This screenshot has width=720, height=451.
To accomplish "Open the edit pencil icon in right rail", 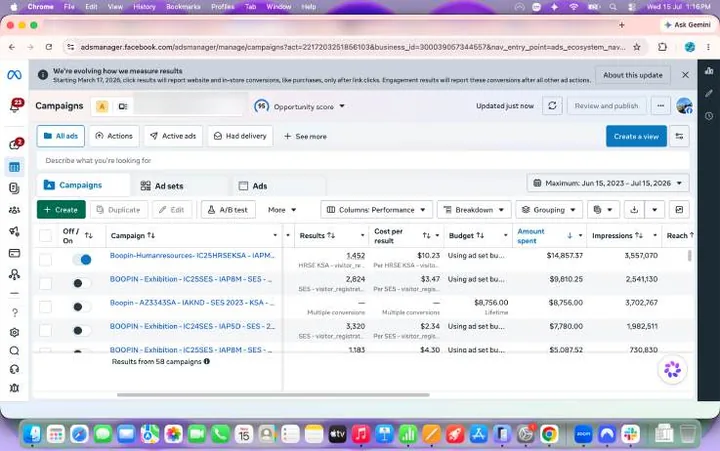I will (x=709, y=94).
